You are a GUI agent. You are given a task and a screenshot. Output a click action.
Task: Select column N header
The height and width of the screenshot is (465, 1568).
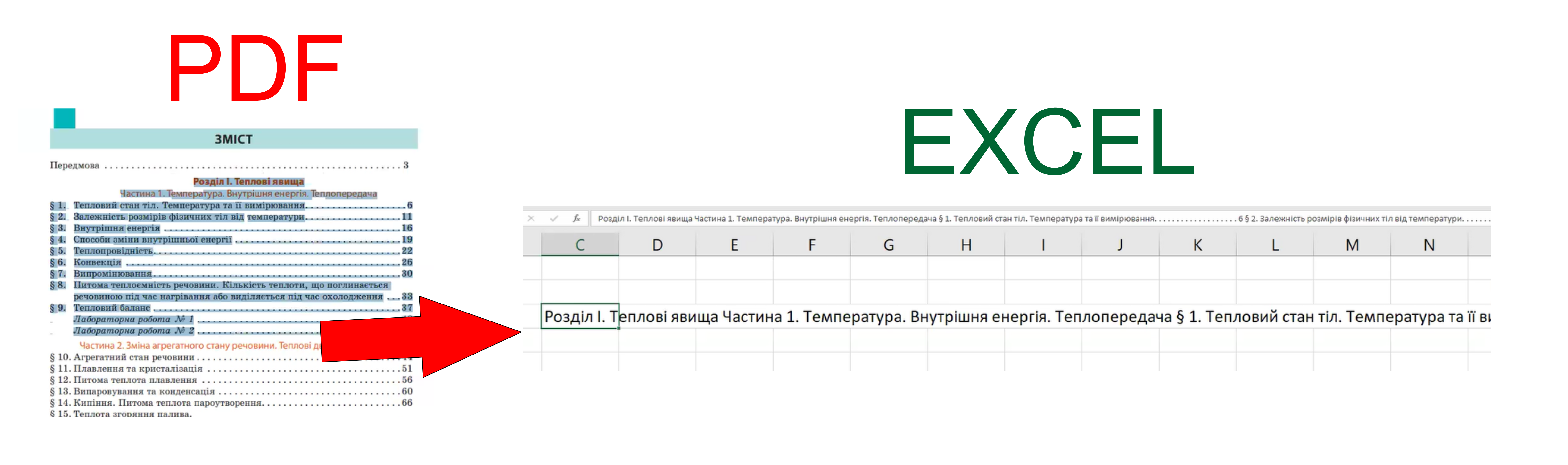click(x=1429, y=245)
